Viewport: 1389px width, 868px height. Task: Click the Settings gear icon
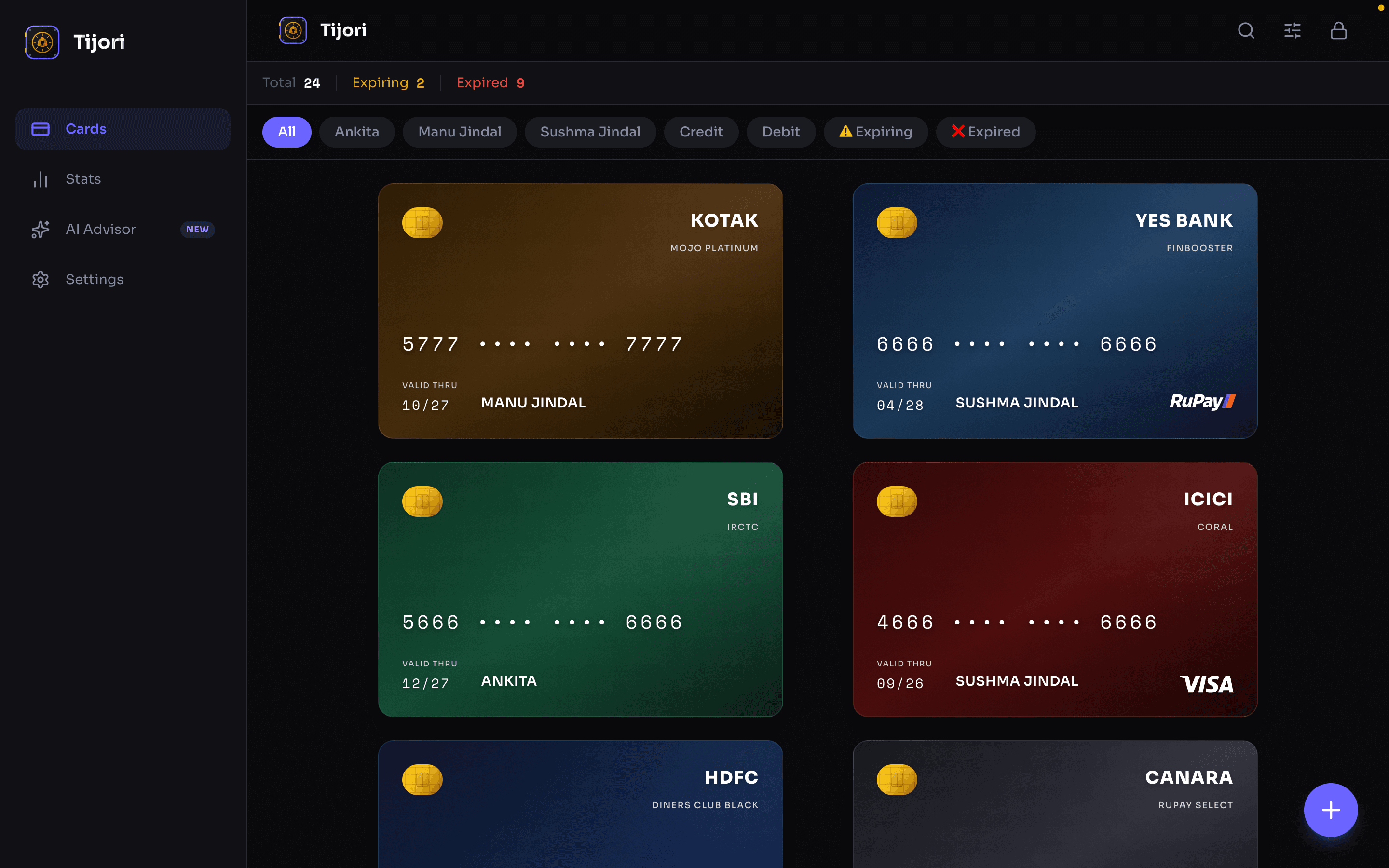(x=40, y=280)
